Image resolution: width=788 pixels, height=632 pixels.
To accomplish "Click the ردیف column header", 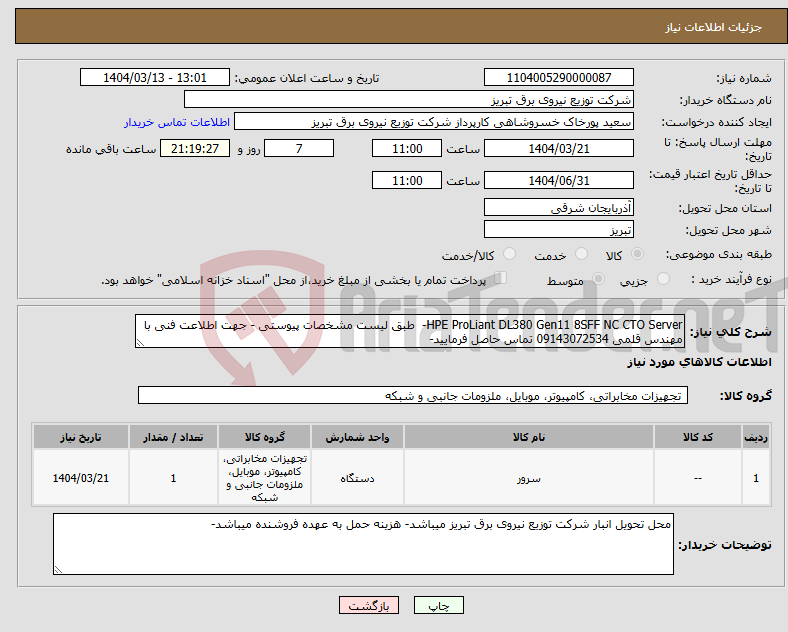I will pyautogui.click(x=756, y=437).
